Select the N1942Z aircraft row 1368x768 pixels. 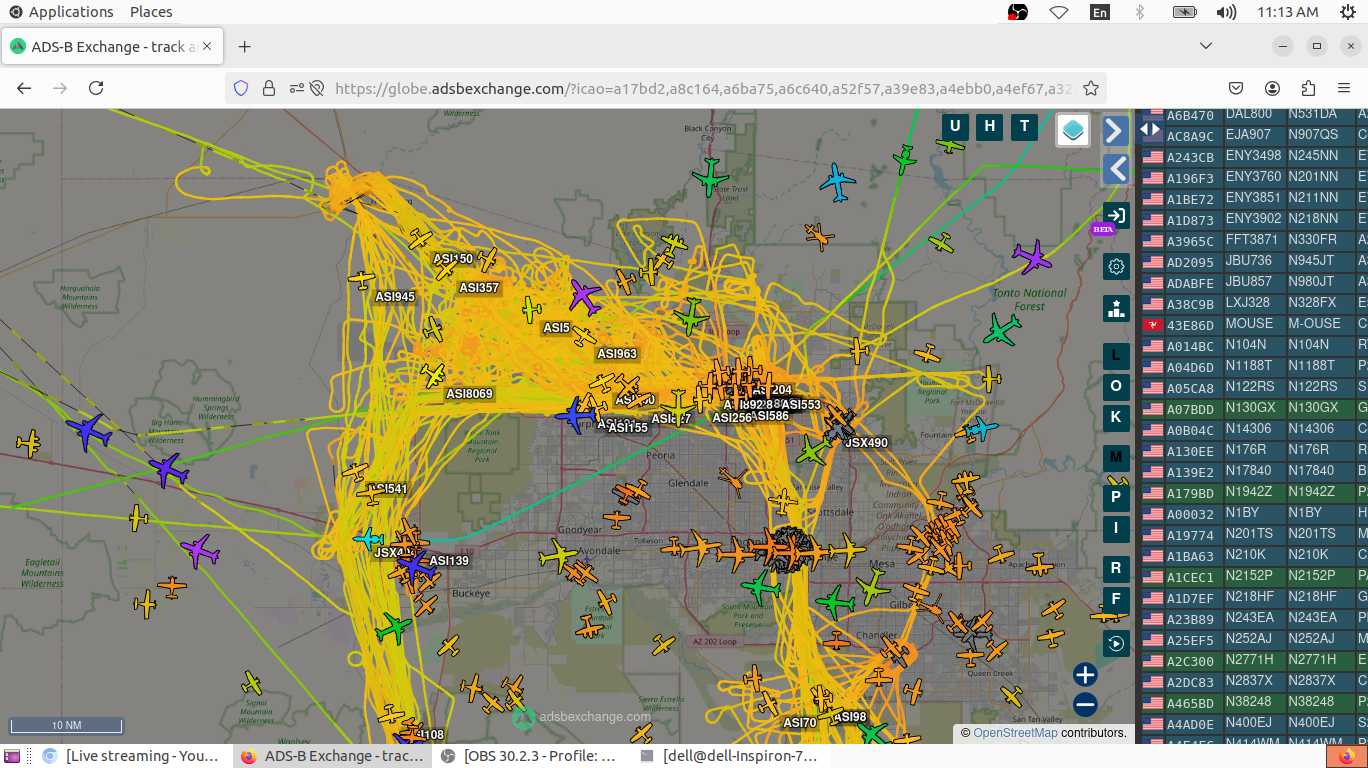[1253, 492]
